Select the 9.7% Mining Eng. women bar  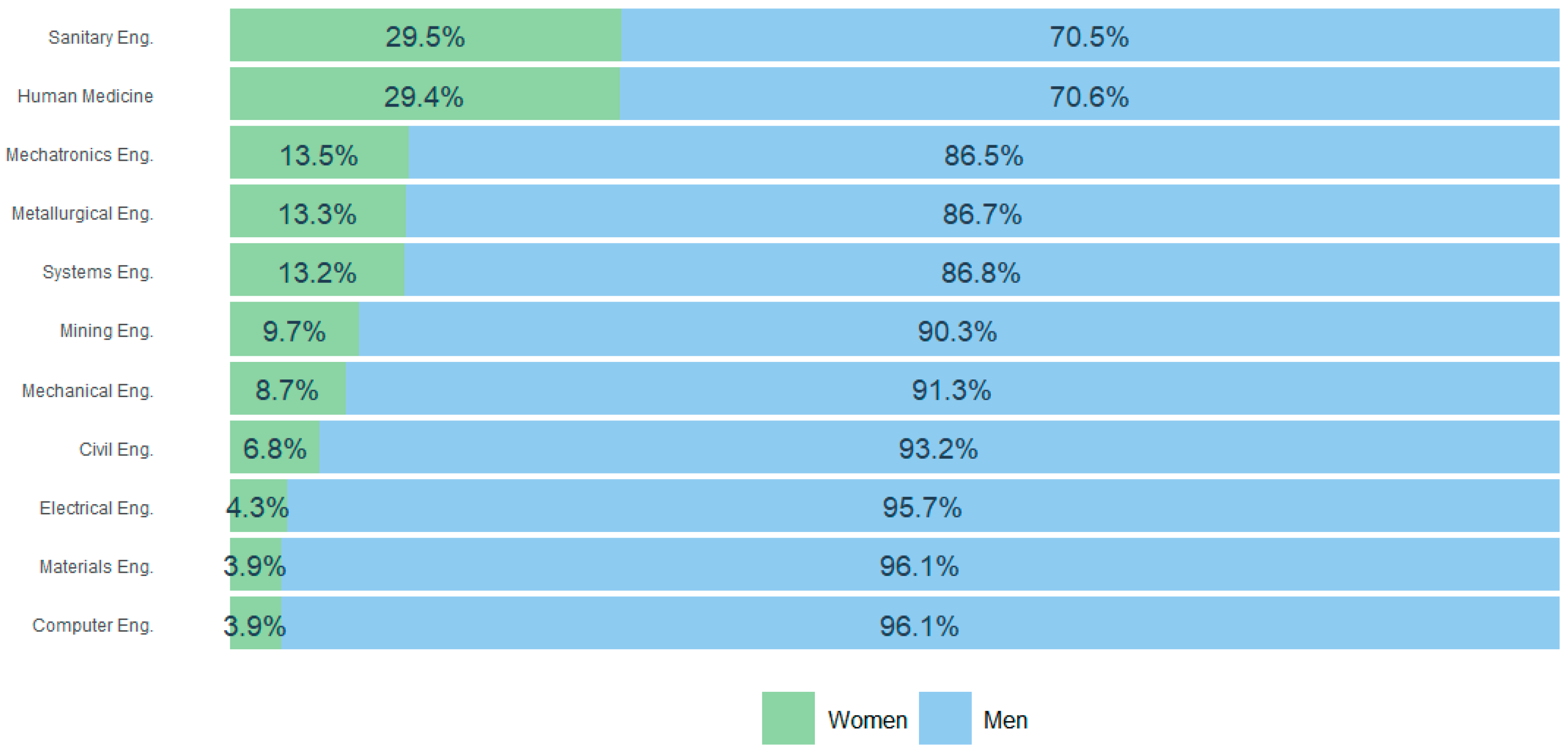(x=294, y=329)
